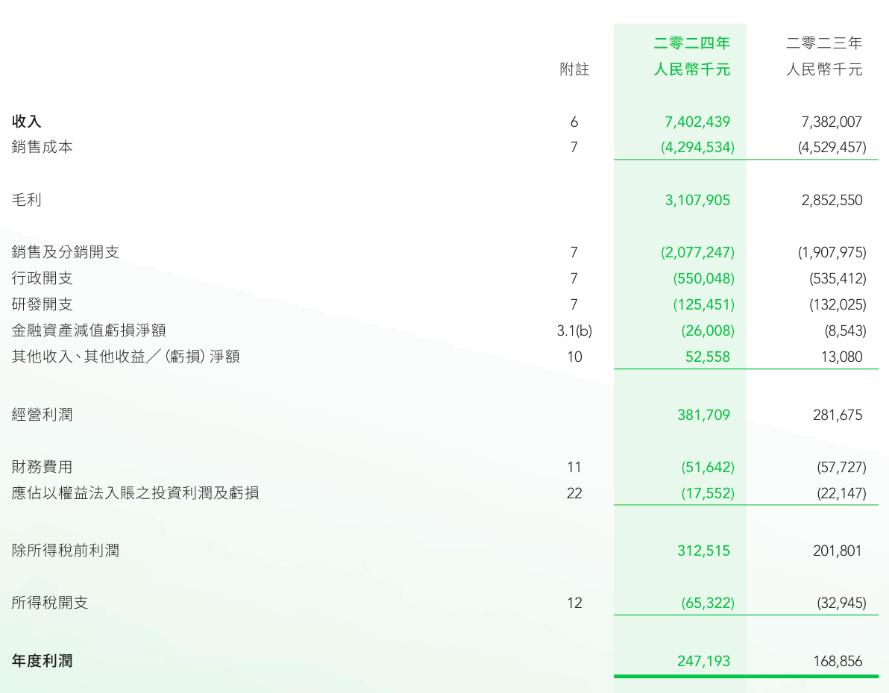
Task: Select the 2024 revenue figure 7,402,439
Action: pyautogui.click(x=697, y=122)
